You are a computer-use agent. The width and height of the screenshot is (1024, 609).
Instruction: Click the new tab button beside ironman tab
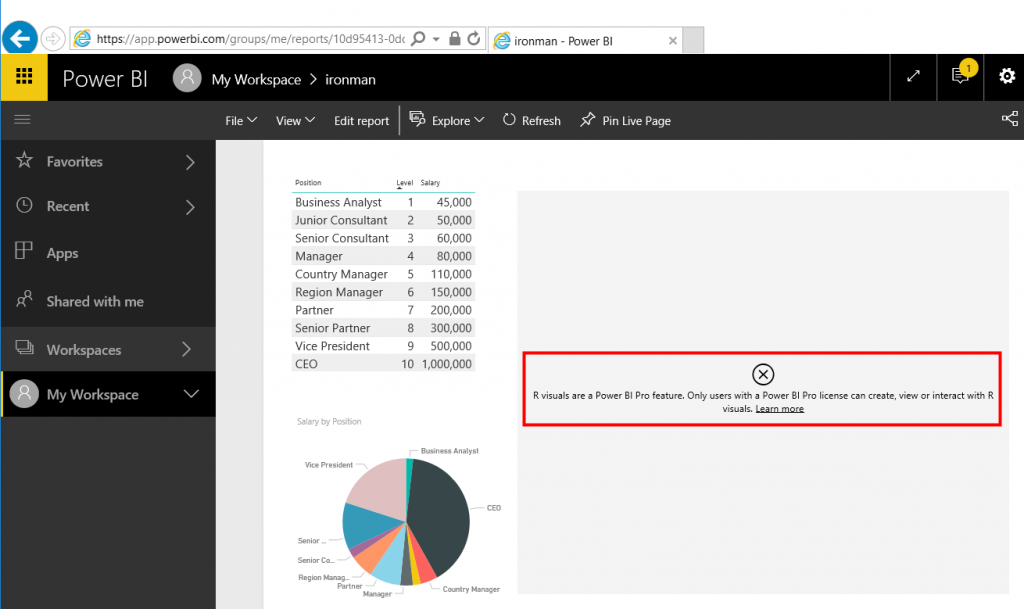pos(693,40)
